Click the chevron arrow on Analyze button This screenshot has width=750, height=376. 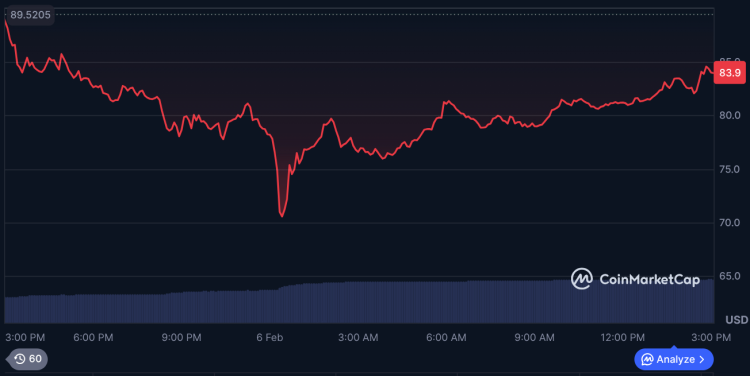pyautogui.click(x=702, y=359)
